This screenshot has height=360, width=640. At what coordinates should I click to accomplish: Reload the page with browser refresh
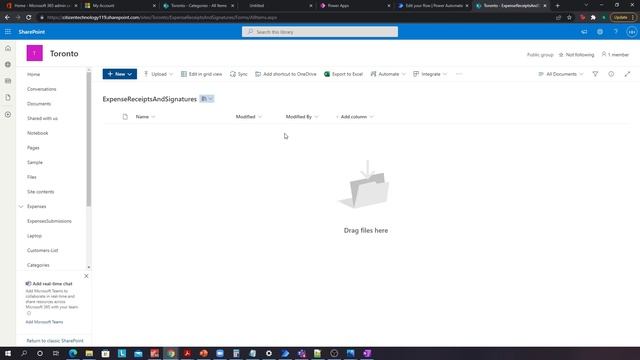coord(29,18)
